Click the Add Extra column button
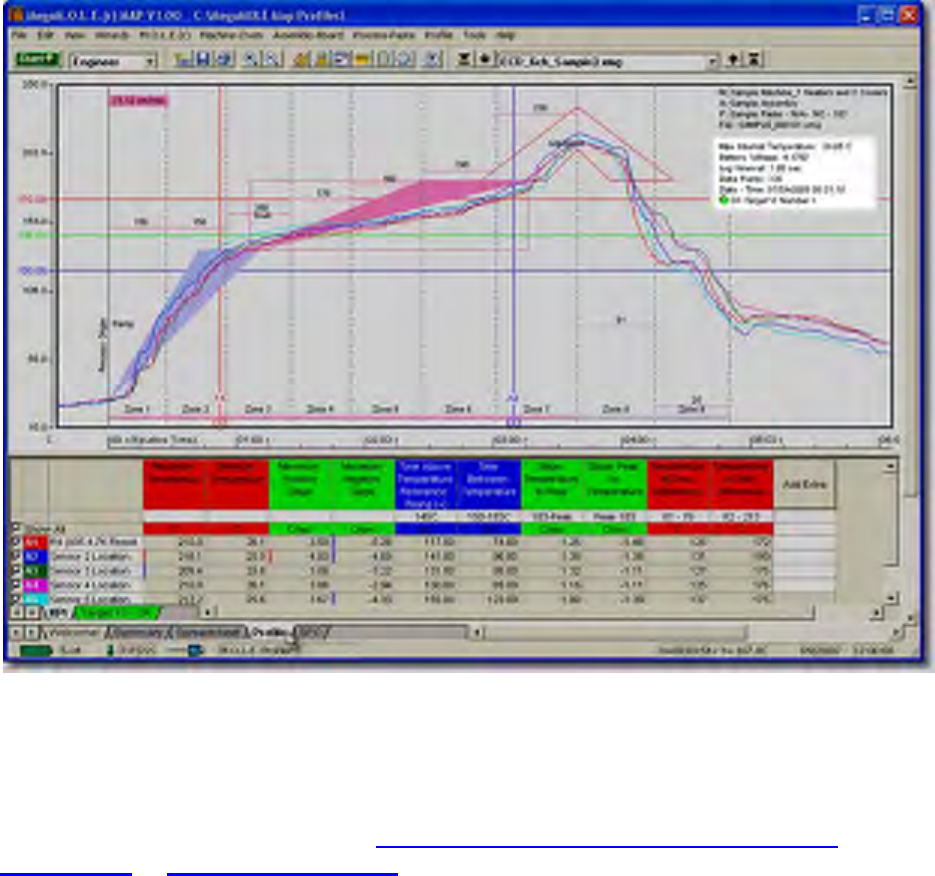Image resolution: width=935 pixels, height=876 pixels. (804, 484)
